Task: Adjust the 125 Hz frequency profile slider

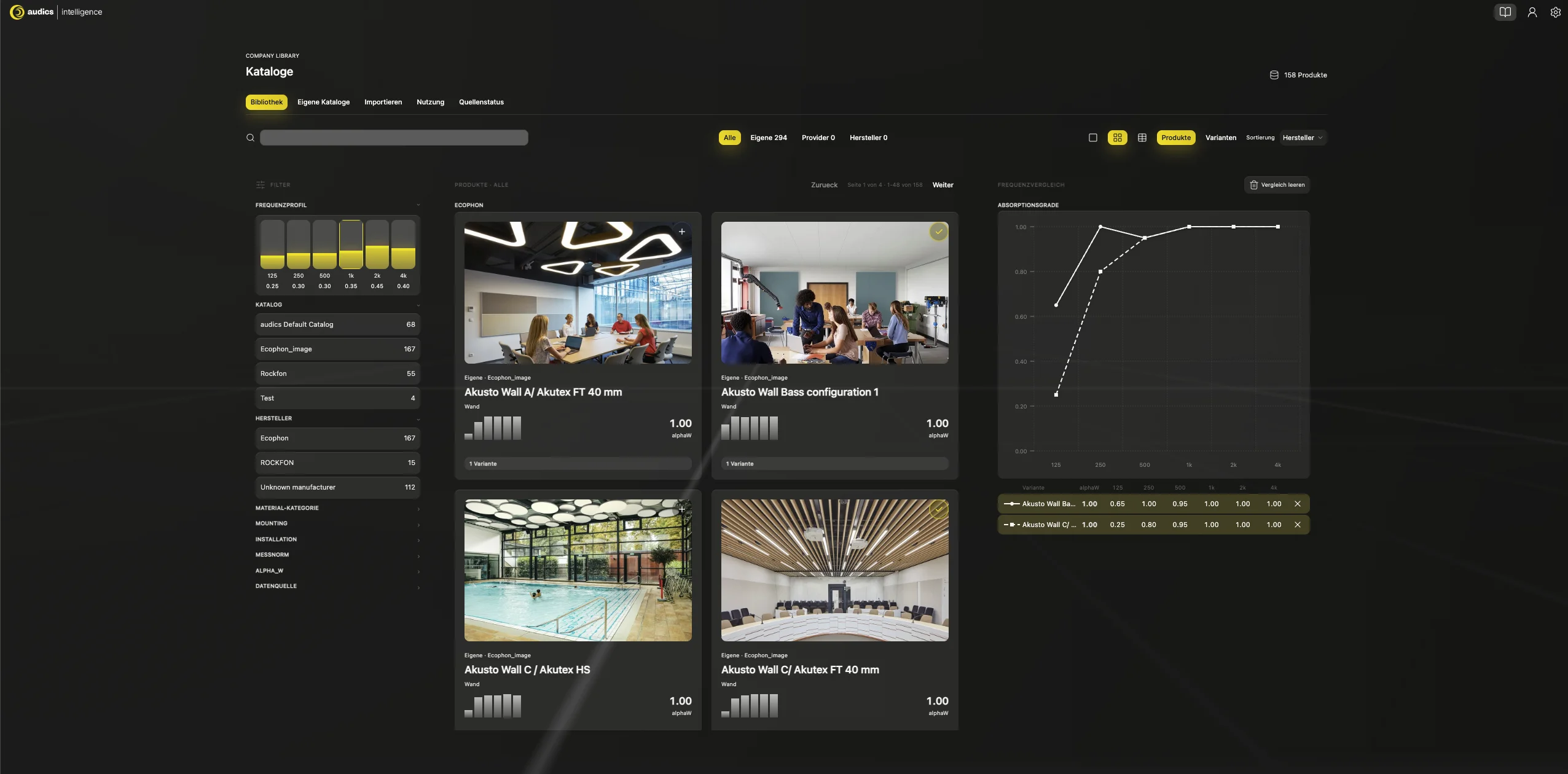Action: coord(272,244)
